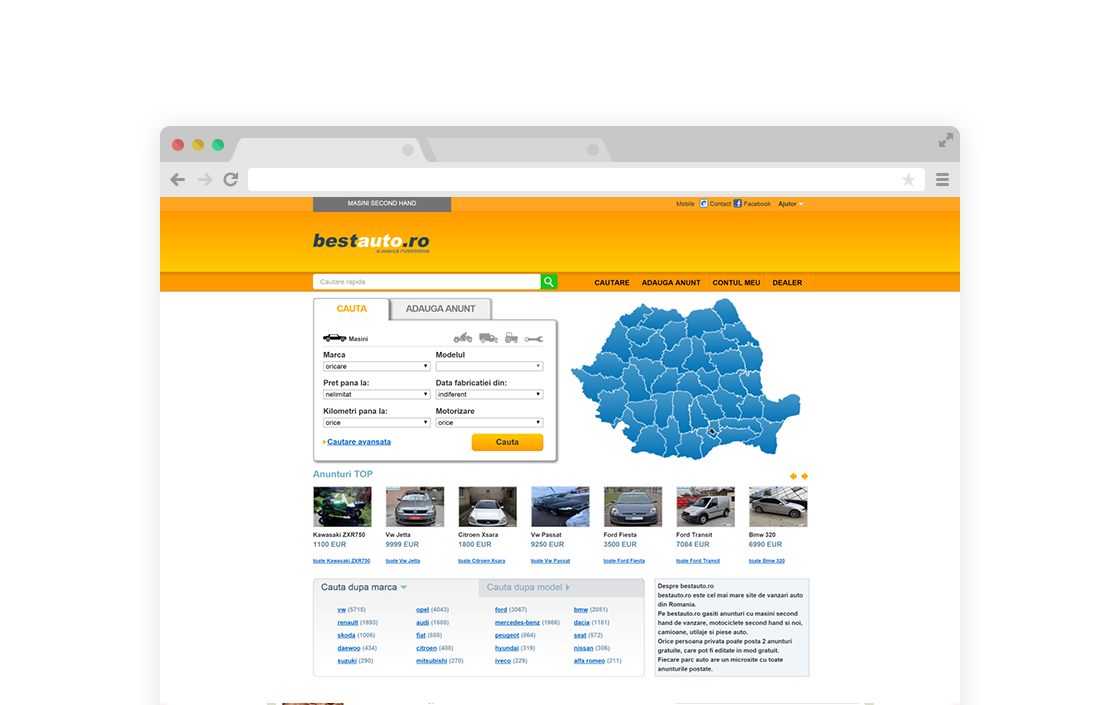Switch to the ADAUGA ANUNT tab
The image size is (1120, 705).
(x=441, y=309)
